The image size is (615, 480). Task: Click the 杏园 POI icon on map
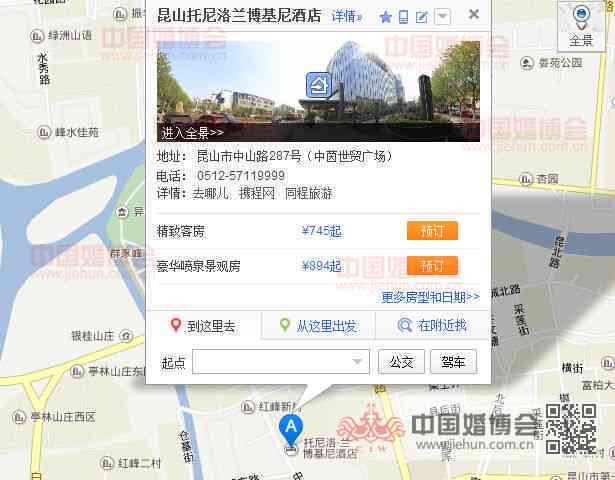pos(526,180)
